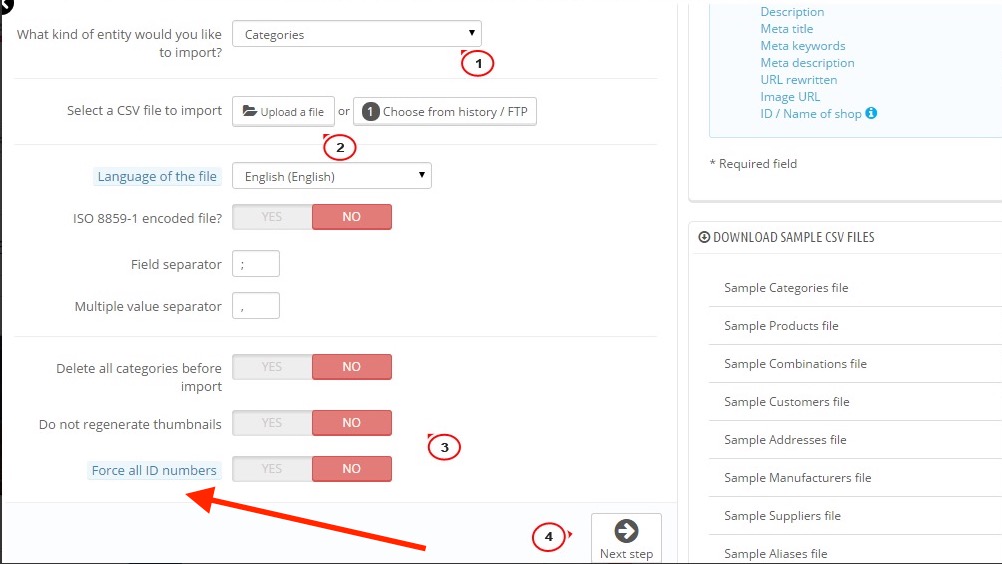Click the Next step arrow icon
Image resolution: width=1002 pixels, height=564 pixels.
tap(626, 531)
